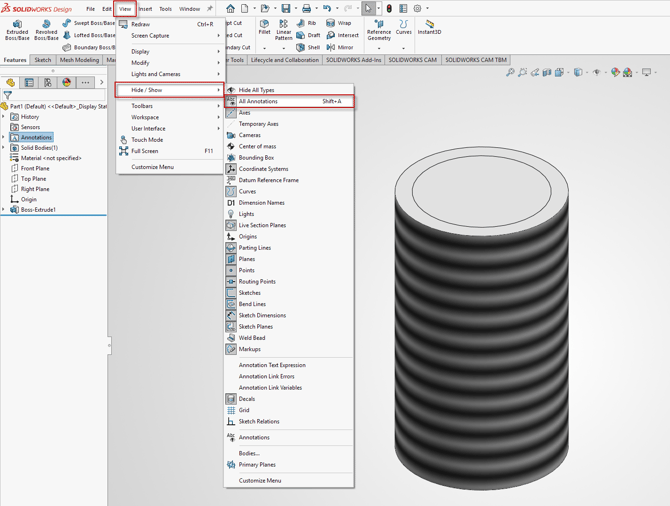Screen dimensions: 670x506
Task: Click the Zoom to Fit icon in viewport
Action: pos(510,72)
